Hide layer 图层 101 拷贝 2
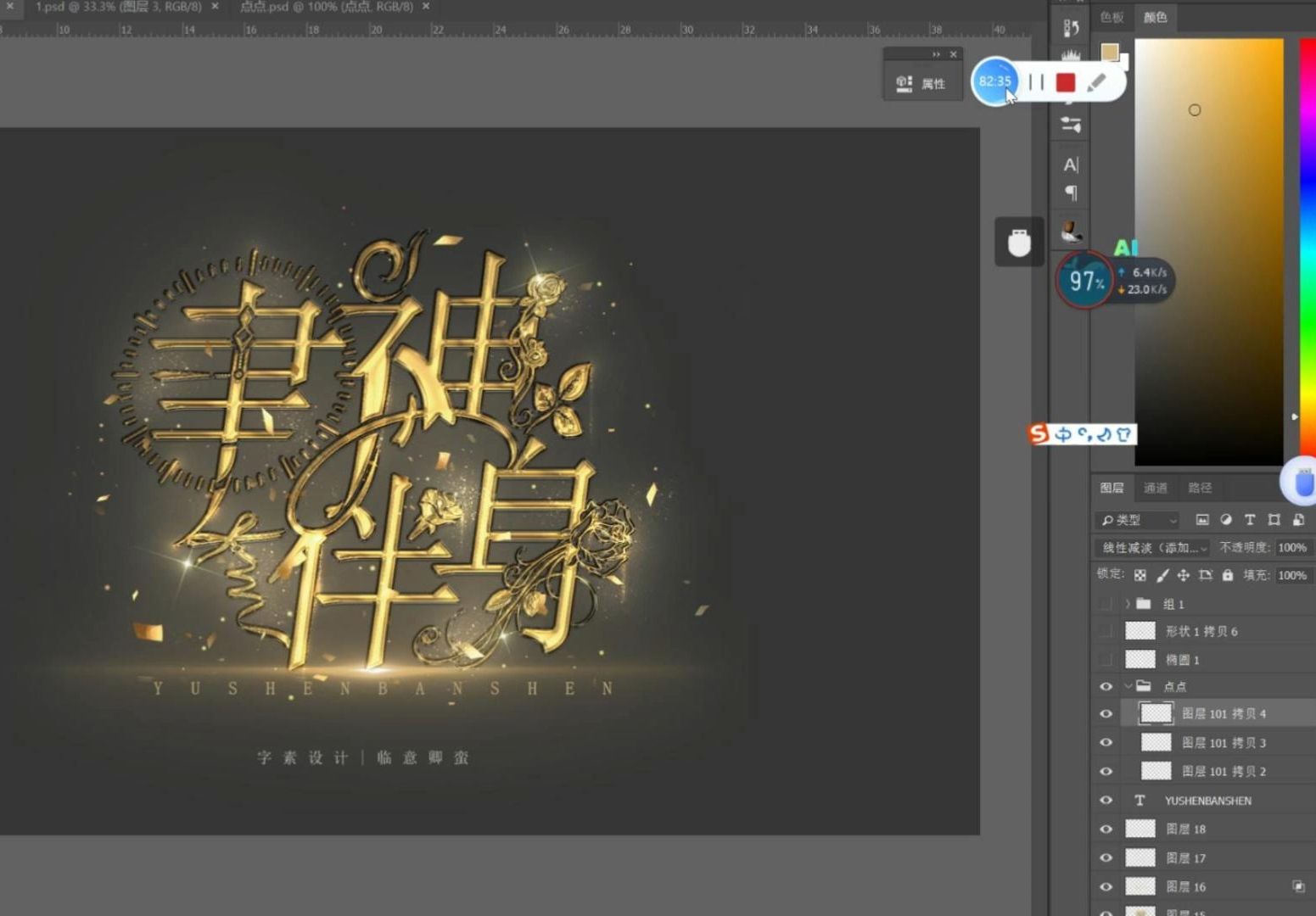The image size is (1316, 916). (1106, 771)
